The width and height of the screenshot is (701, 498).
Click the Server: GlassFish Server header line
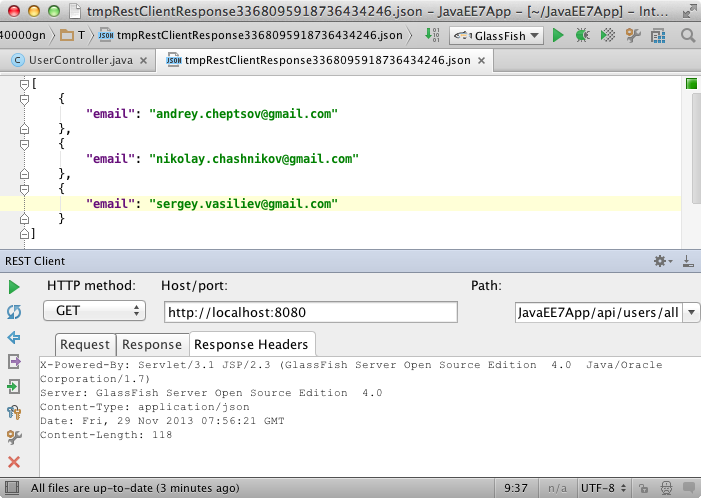(x=211, y=393)
